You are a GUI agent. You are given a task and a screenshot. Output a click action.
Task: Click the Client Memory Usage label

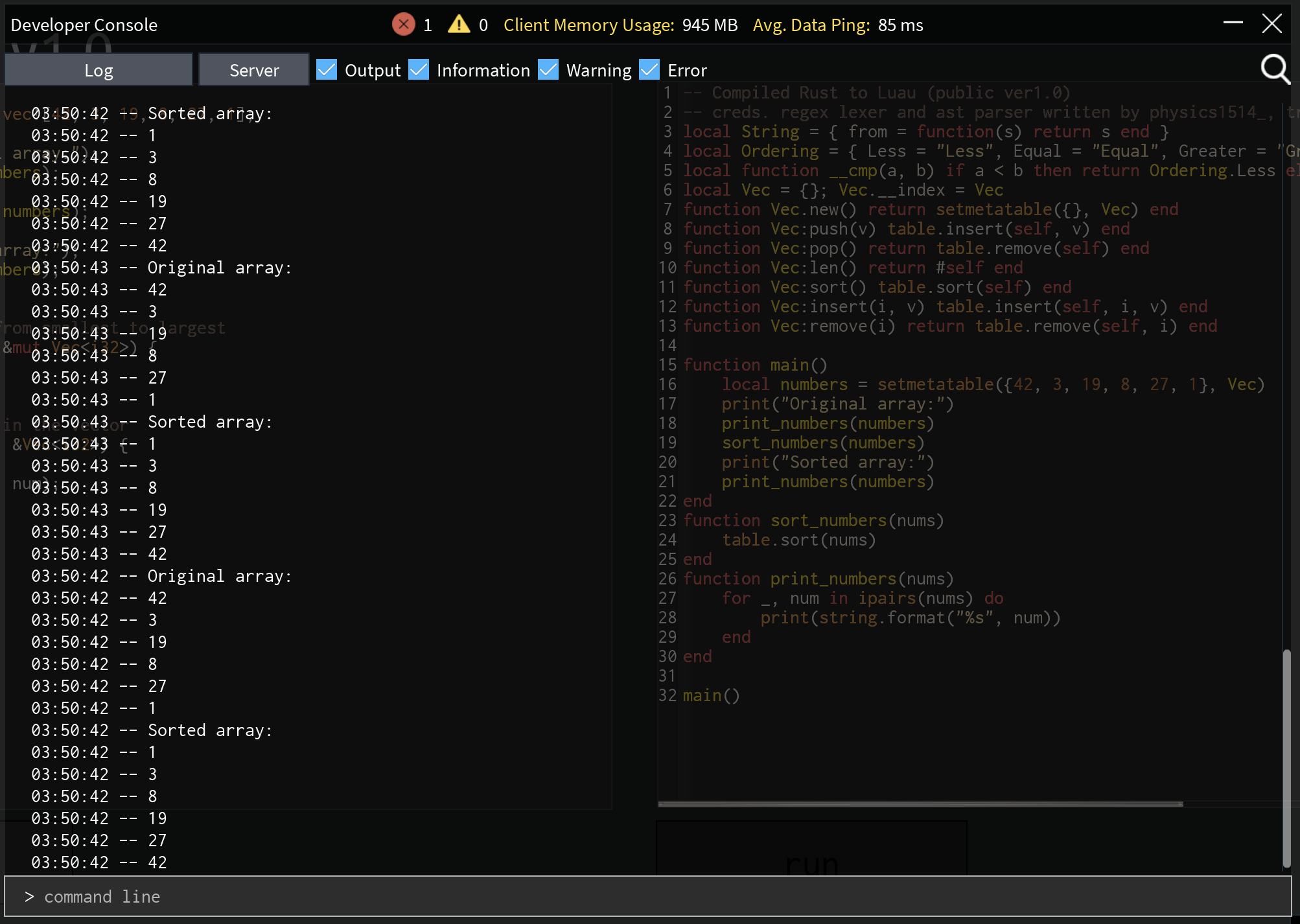[x=588, y=25]
